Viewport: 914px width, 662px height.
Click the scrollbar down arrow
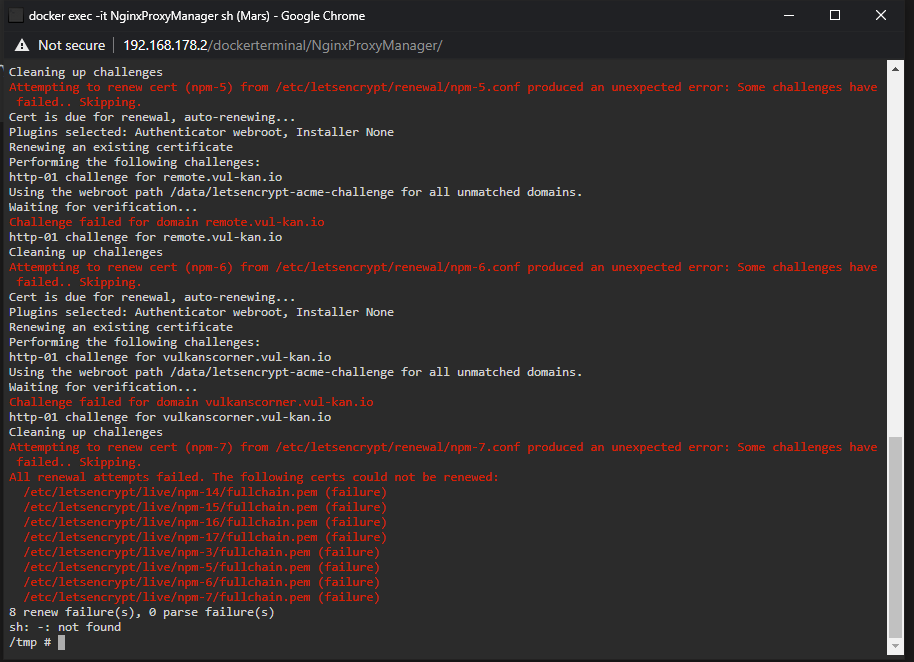tap(895, 646)
